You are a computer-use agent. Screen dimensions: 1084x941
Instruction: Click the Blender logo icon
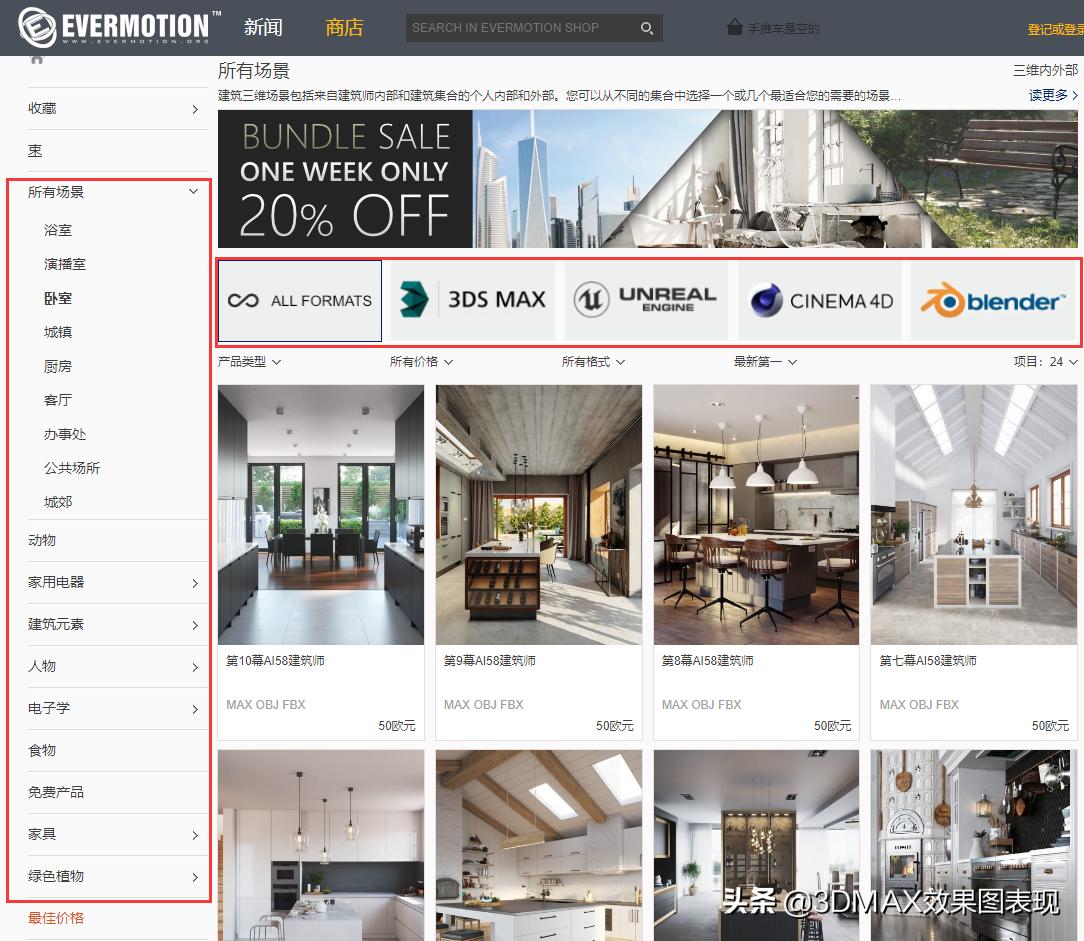[942, 300]
